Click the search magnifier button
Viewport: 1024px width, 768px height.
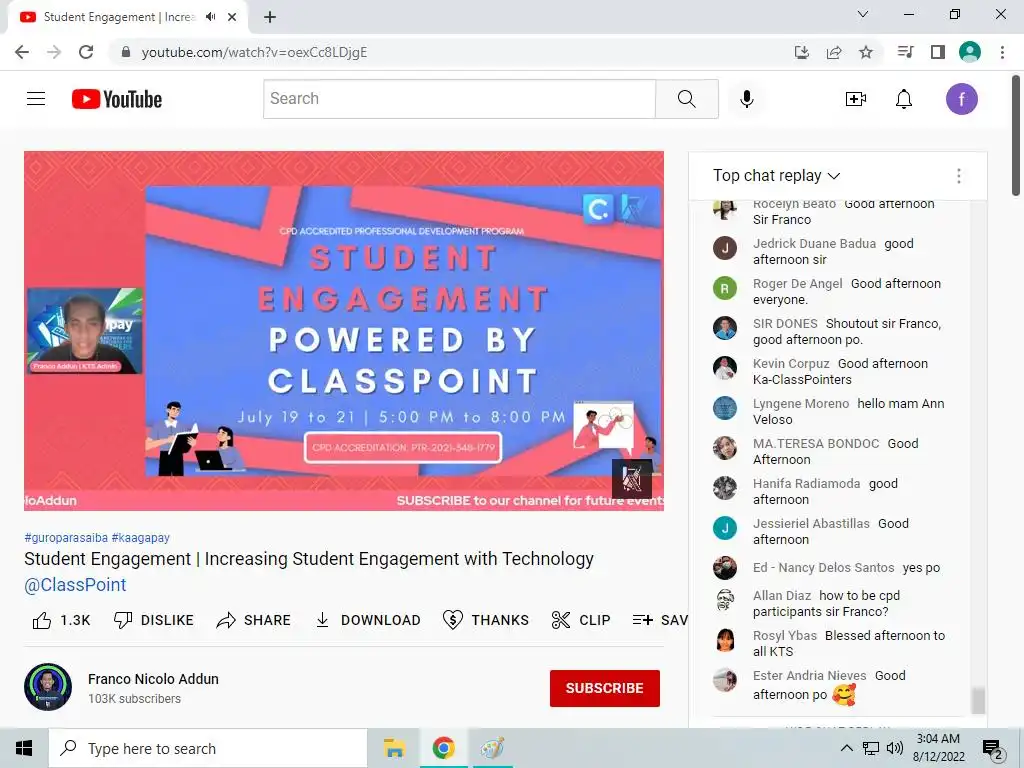point(686,99)
